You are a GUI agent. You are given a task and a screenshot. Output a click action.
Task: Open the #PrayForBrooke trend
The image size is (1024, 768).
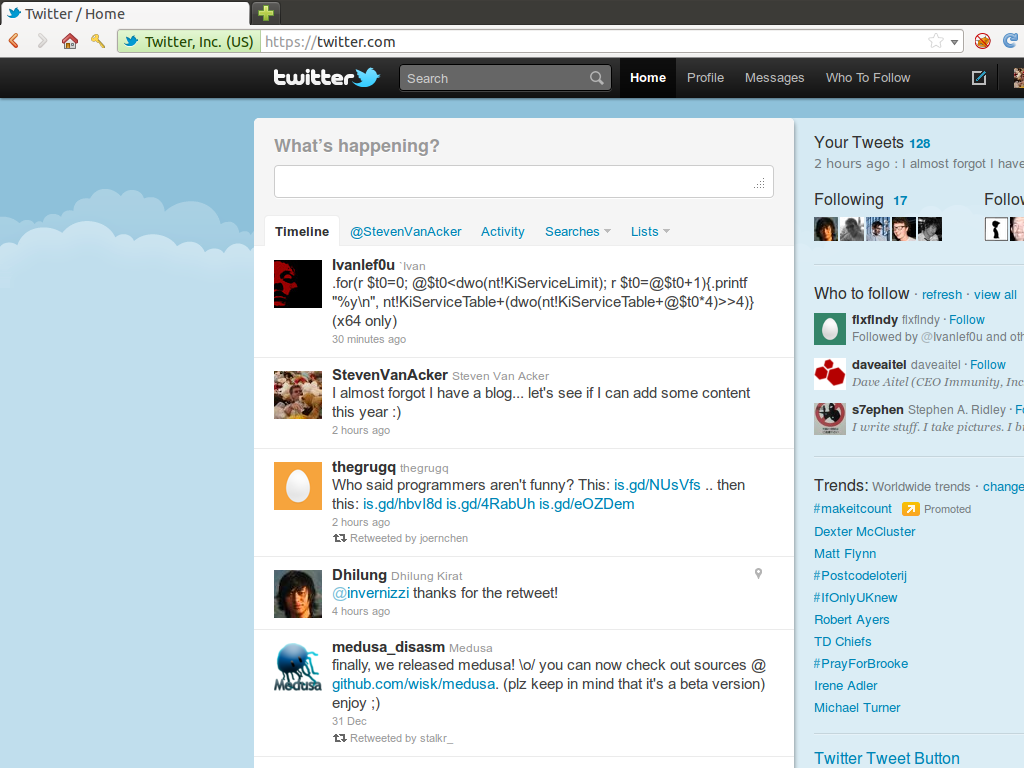pyautogui.click(x=861, y=664)
